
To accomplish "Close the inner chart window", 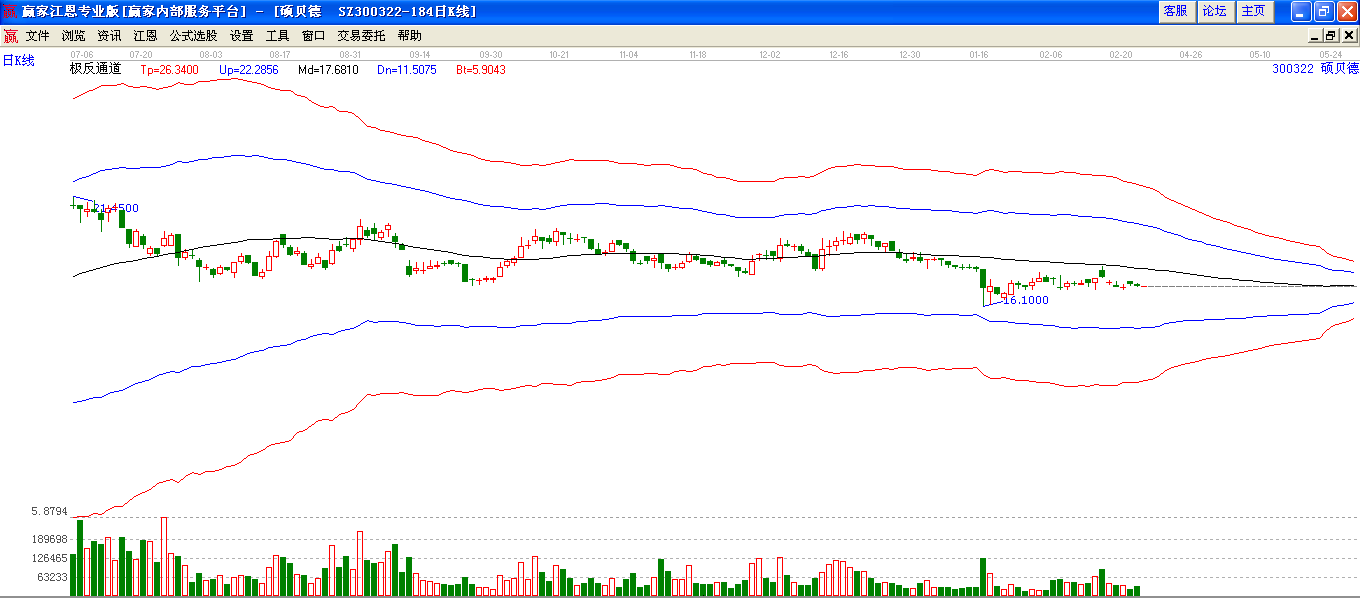I will [1348, 35].
